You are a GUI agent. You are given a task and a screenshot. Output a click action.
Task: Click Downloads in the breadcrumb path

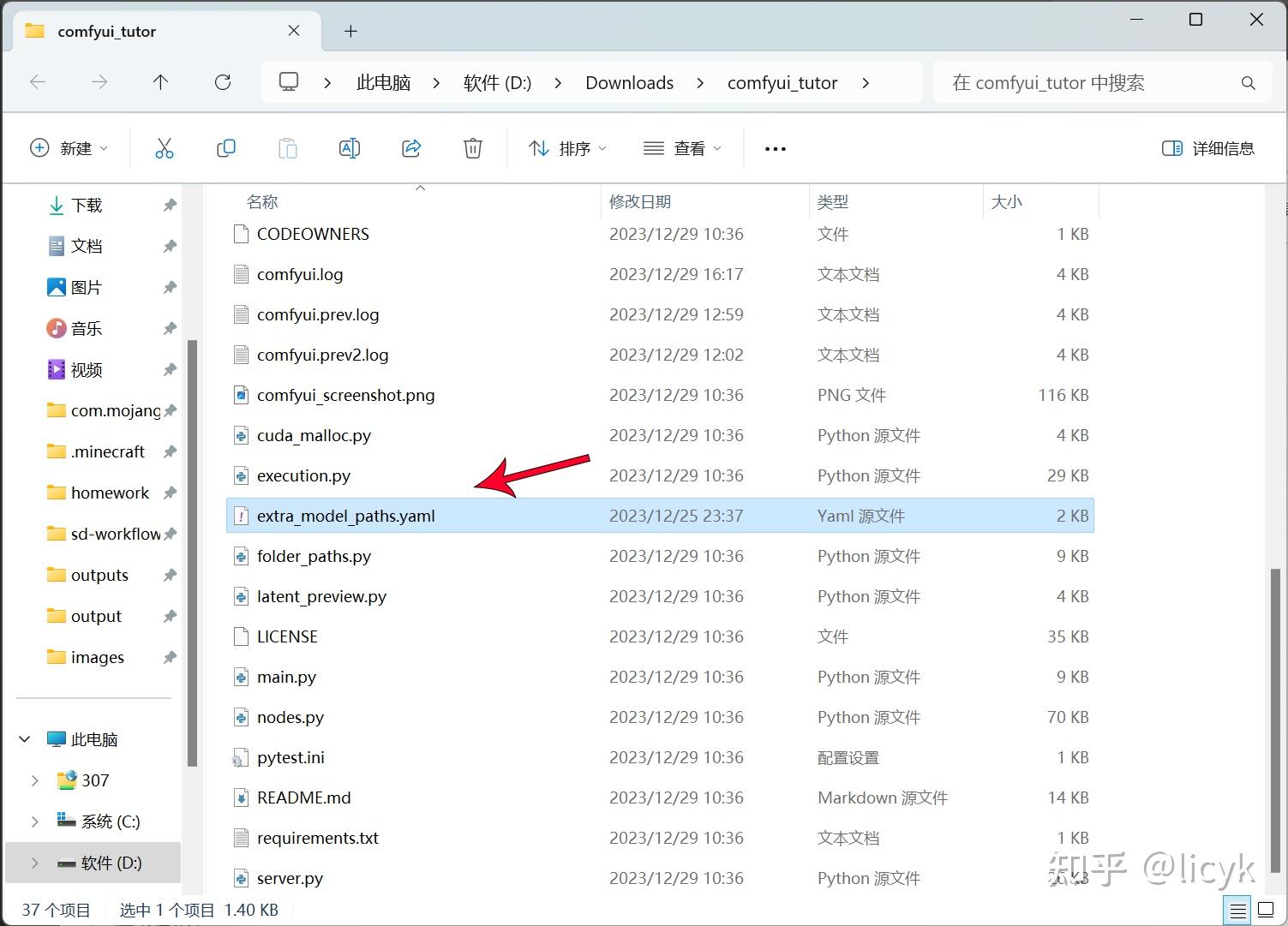[x=629, y=82]
